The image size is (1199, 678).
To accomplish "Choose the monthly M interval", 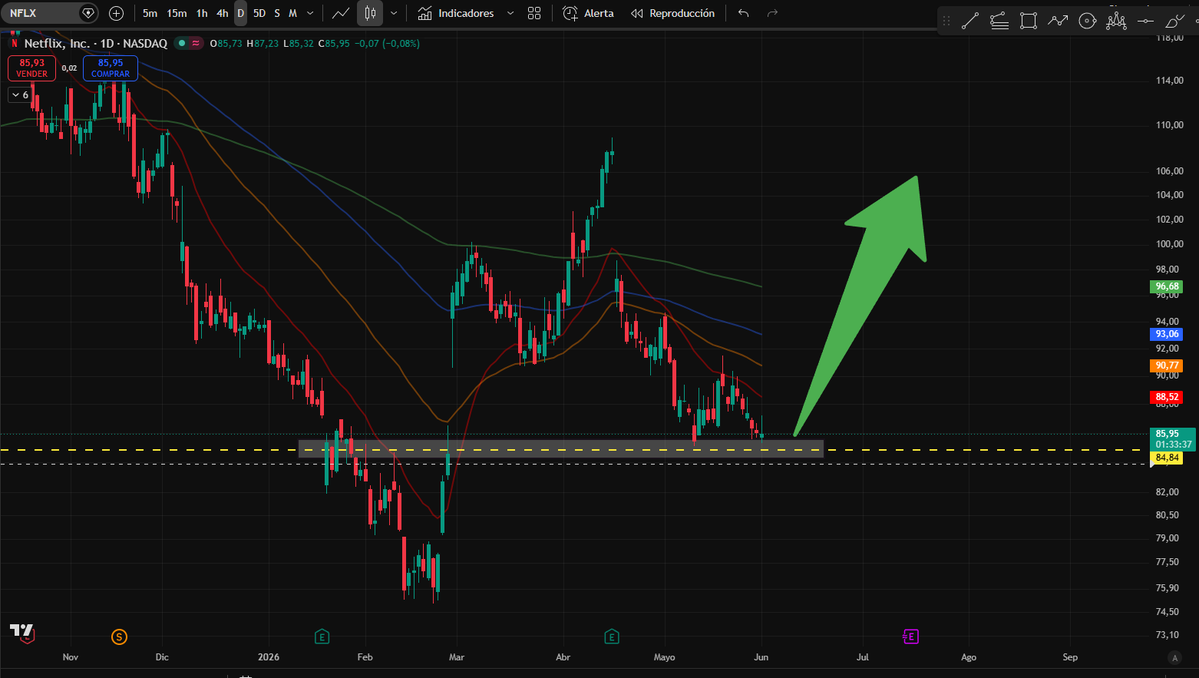I will [x=292, y=13].
